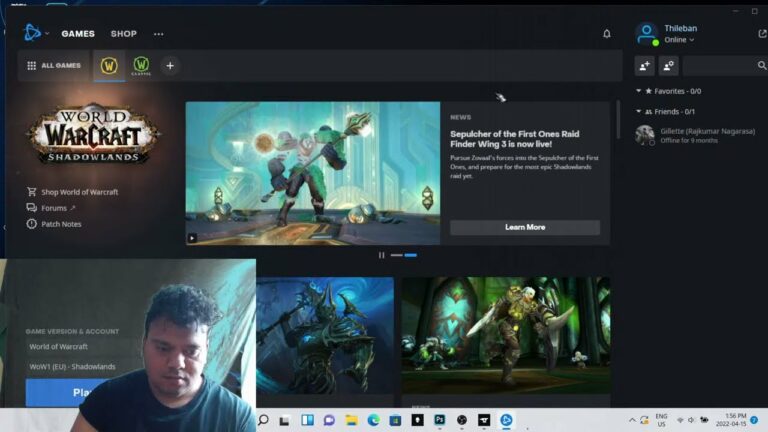Click the World of Warcraft Shadowlands logo
This screenshot has height=432, width=768.
coord(93,133)
